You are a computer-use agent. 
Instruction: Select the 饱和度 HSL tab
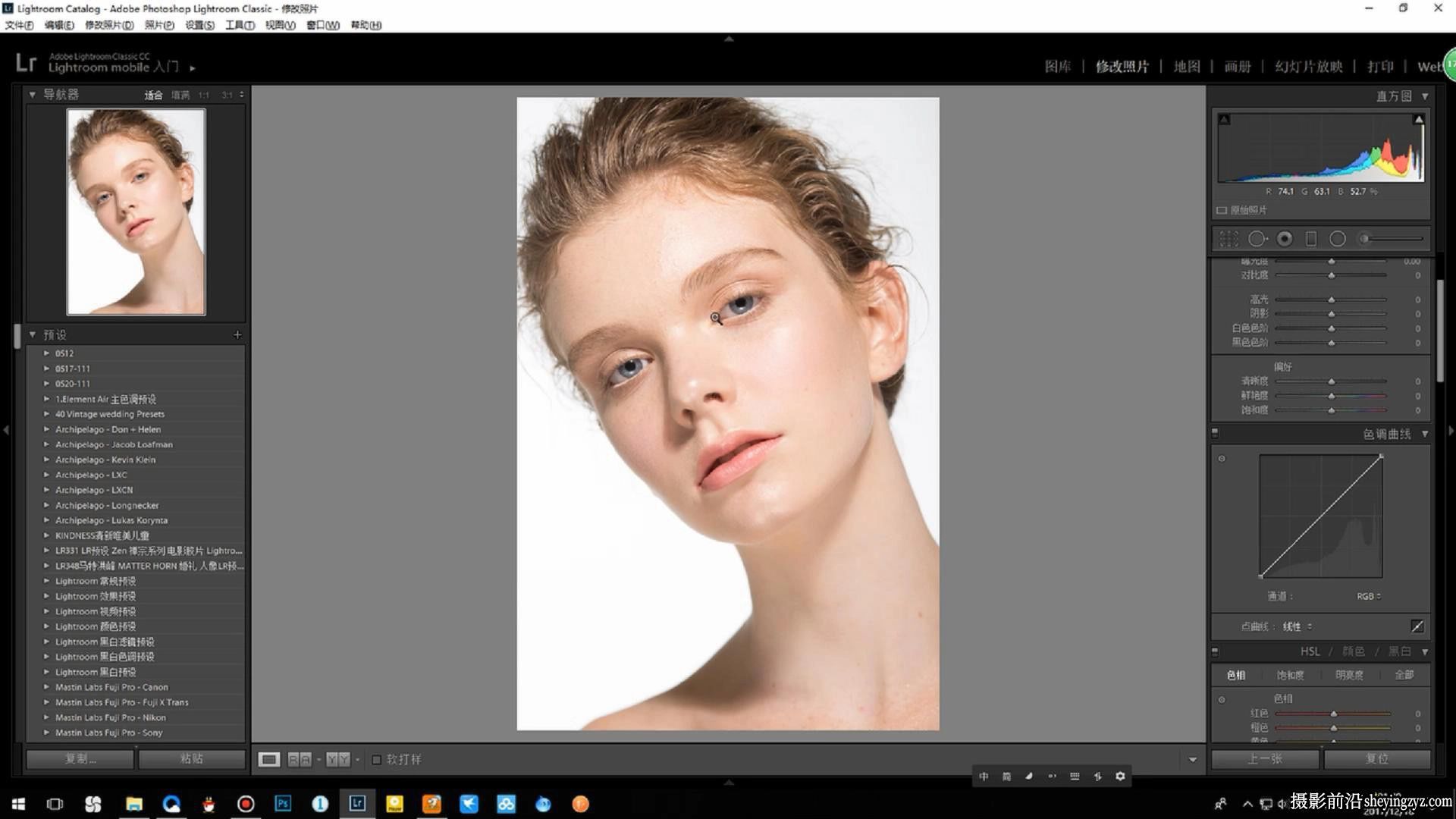click(x=1290, y=675)
